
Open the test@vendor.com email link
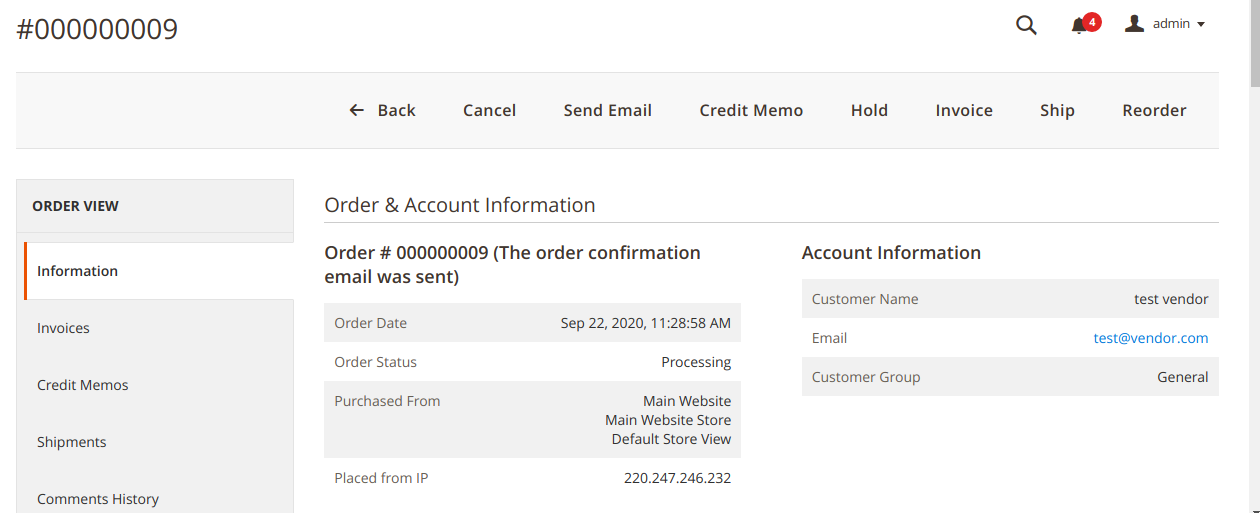tap(1150, 338)
